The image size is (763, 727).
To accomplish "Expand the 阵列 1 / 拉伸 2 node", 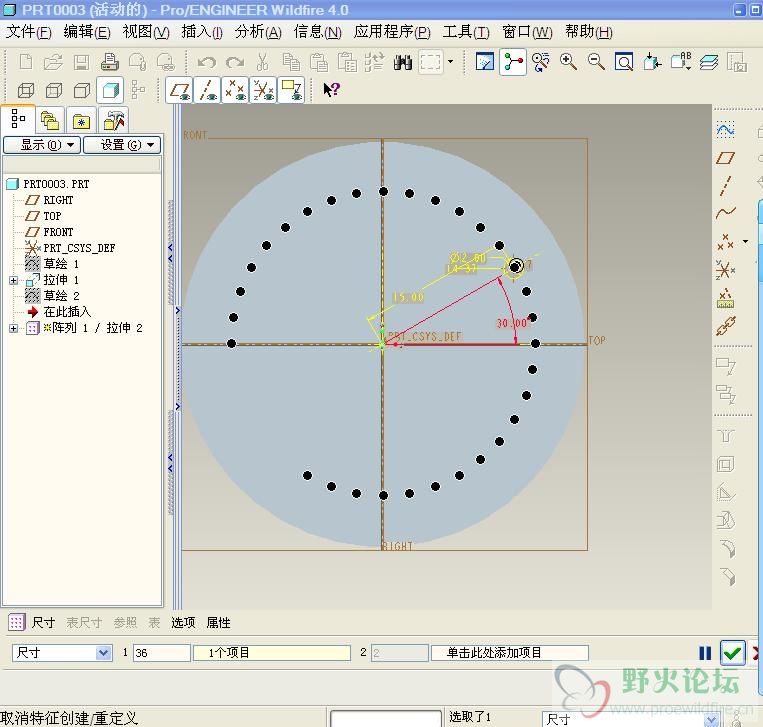I will point(13,328).
